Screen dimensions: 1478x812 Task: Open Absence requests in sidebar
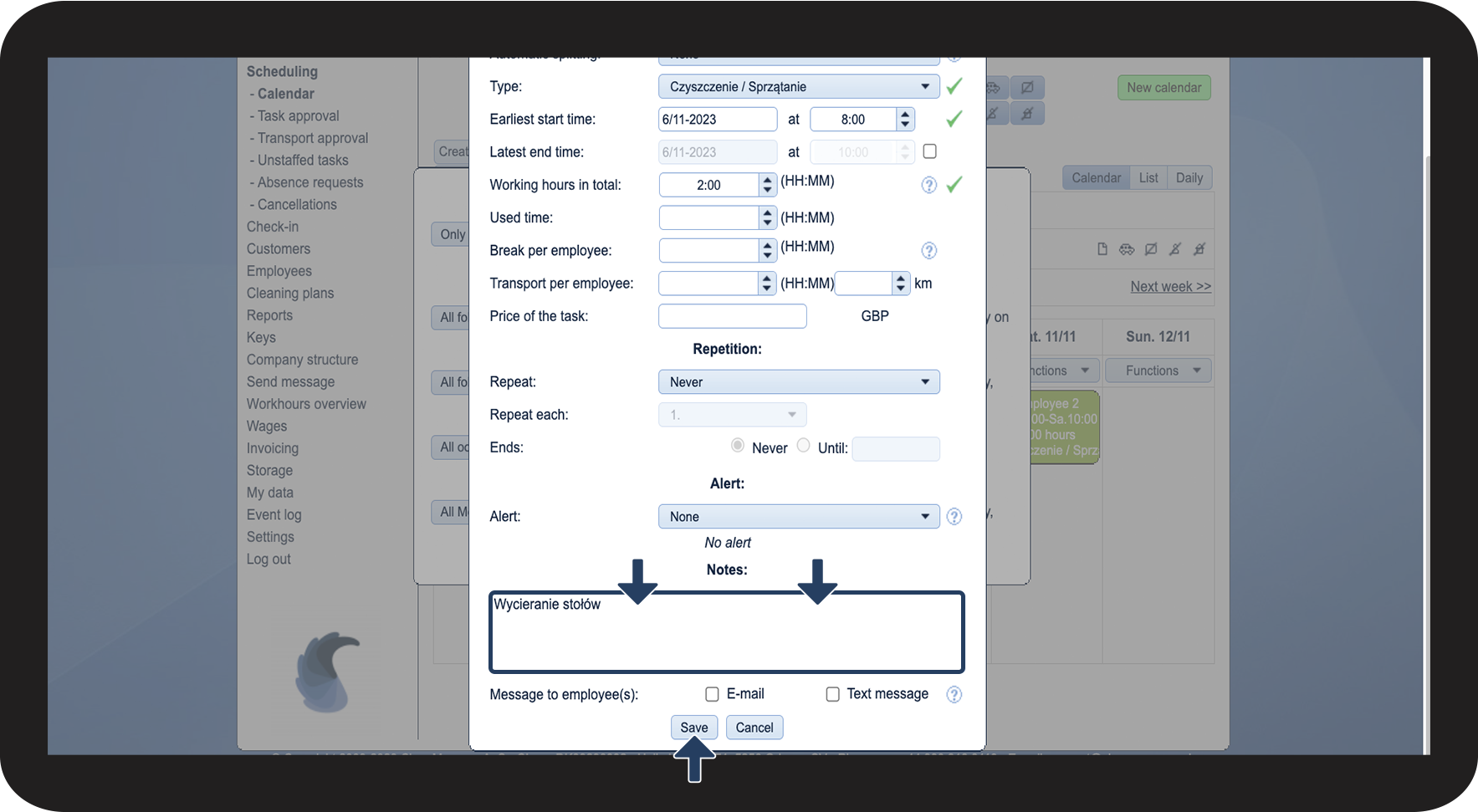pyautogui.click(x=310, y=182)
